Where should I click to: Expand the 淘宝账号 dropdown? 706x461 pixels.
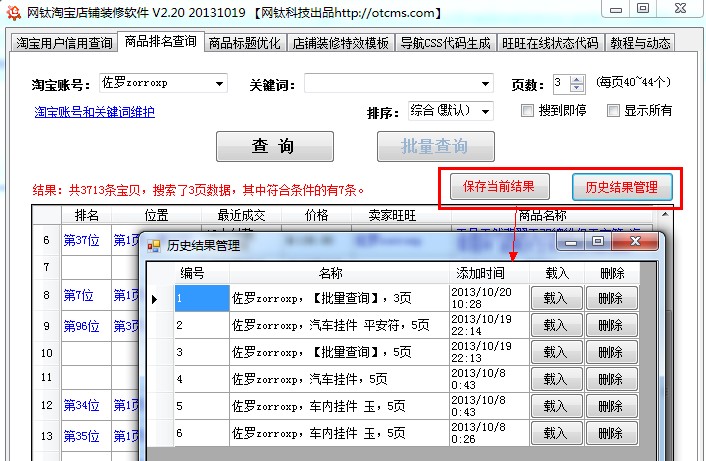click(219, 84)
